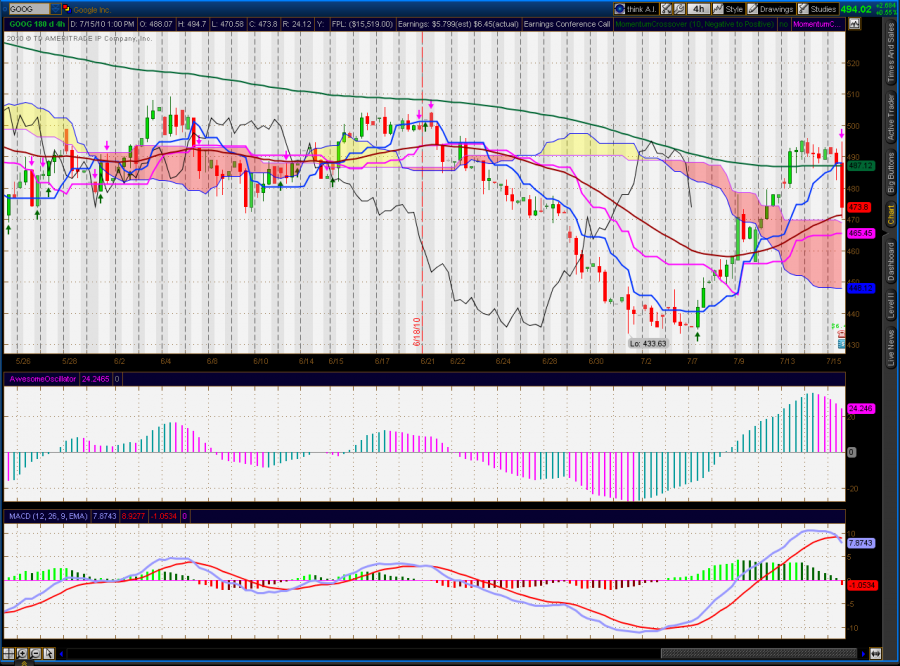Click the zoom in magnifier icon
The height and width of the screenshot is (666, 900).
click(22, 653)
